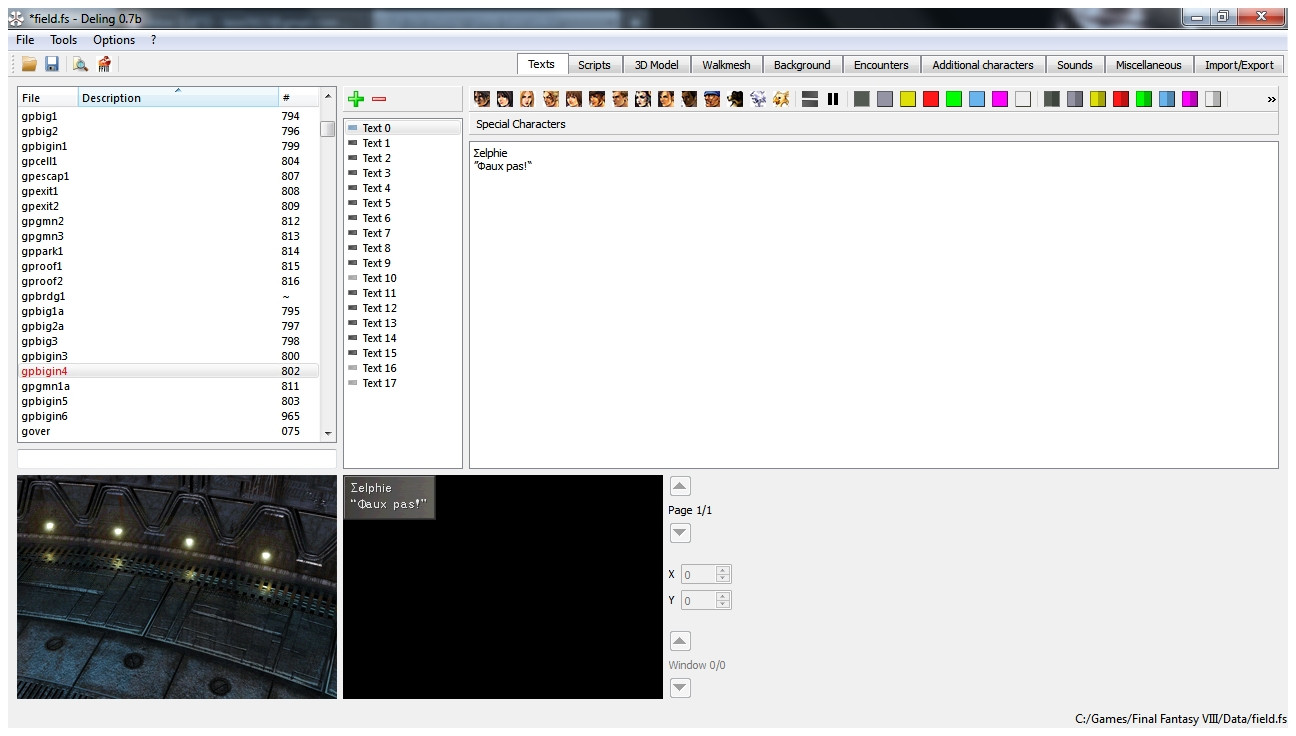Apply the solid red text color
This screenshot has width=1296, height=736.
pyautogui.click(x=931, y=99)
